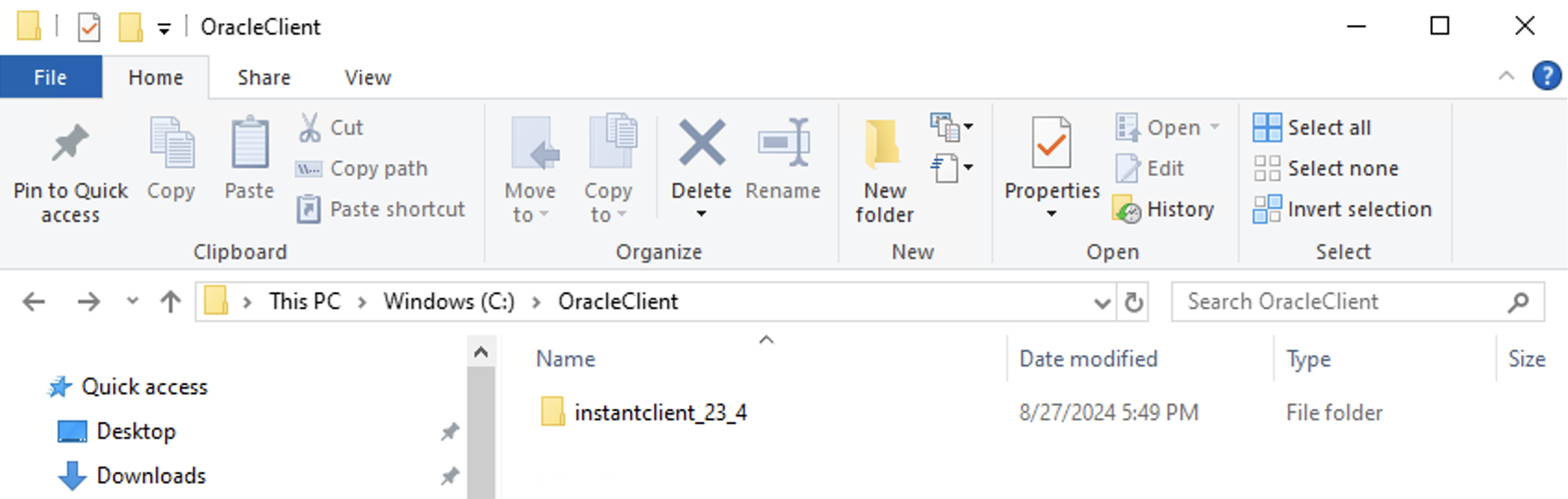Click the Rename icon in the ribbon
The width and height of the screenshot is (1568, 499).
click(783, 144)
